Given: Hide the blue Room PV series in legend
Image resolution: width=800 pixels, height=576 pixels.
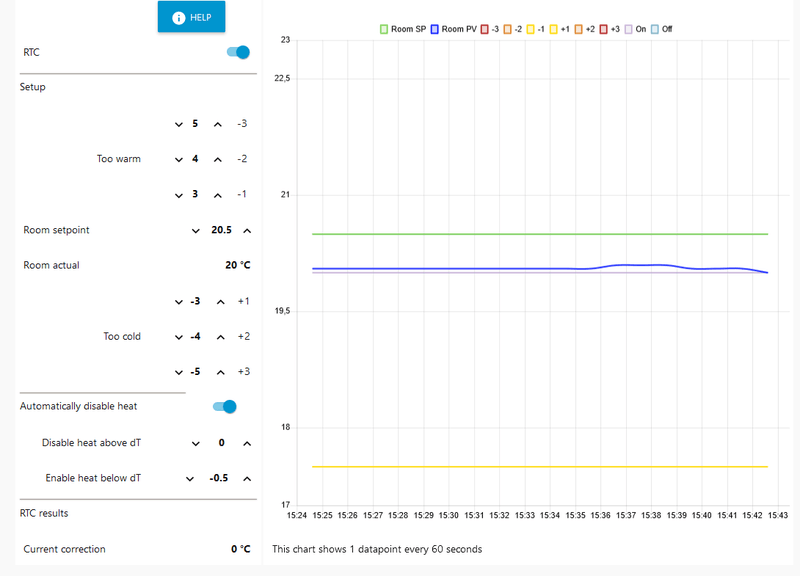Looking at the screenshot, I should pyautogui.click(x=435, y=28).
